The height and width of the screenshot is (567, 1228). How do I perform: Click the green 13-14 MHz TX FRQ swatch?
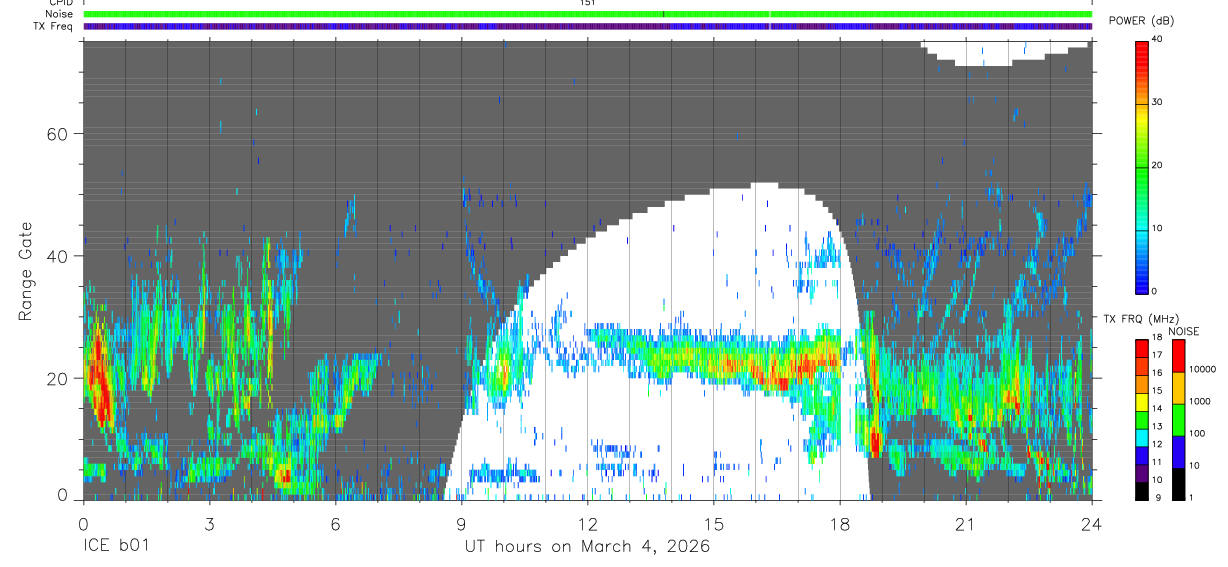click(1142, 420)
